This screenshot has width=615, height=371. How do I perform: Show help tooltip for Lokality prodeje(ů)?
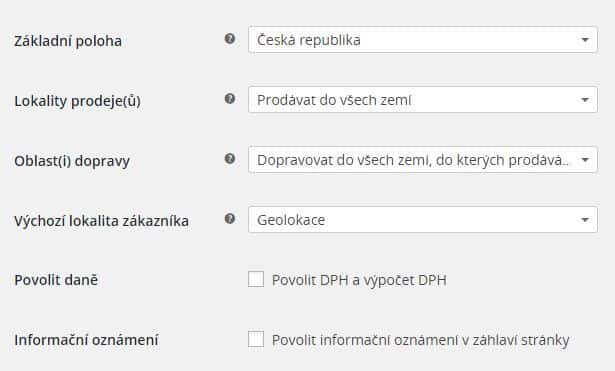[x=230, y=98]
